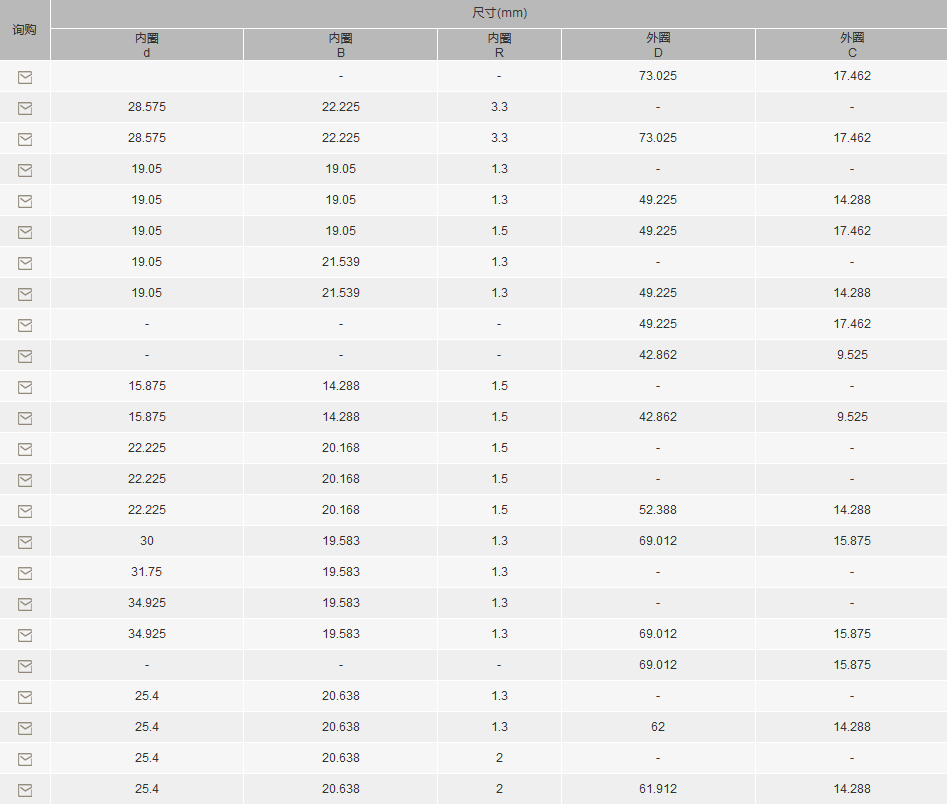Click envelope icon for row 28.575 with D 73.025
Image resolution: width=947 pixels, height=806 pixels.
click(x=25, y=139)
